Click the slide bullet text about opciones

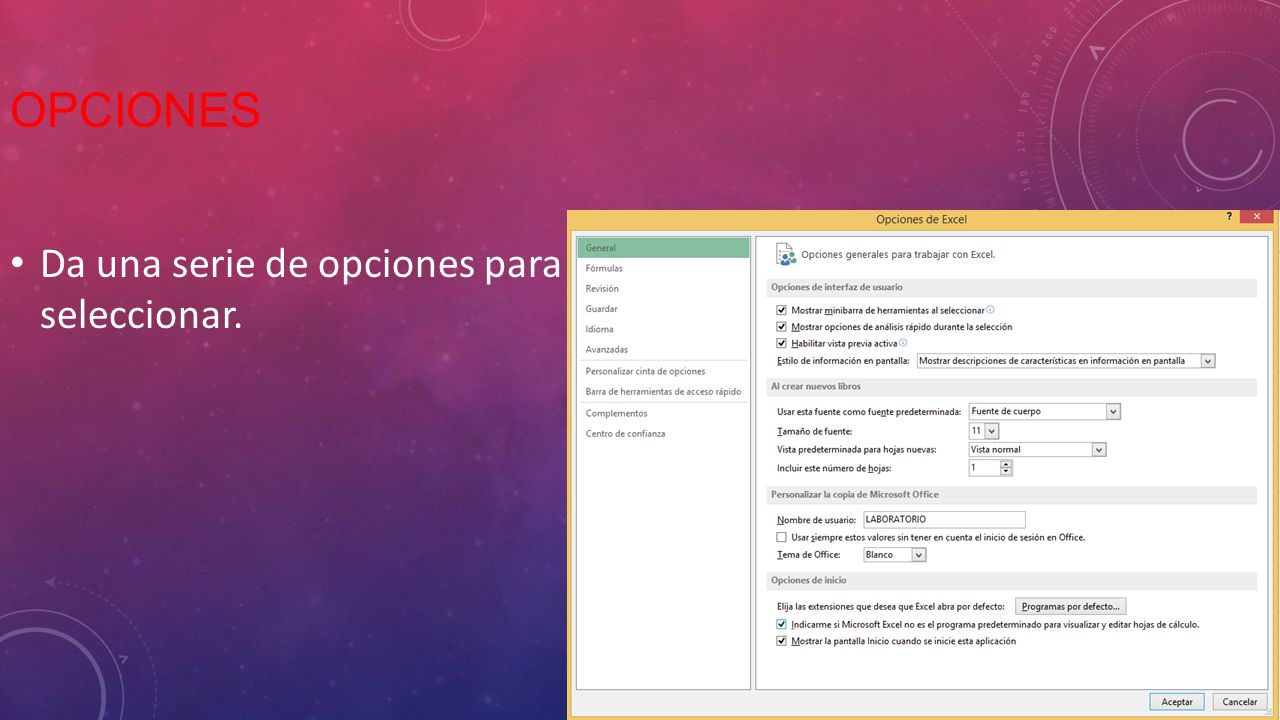coord(300,290)
